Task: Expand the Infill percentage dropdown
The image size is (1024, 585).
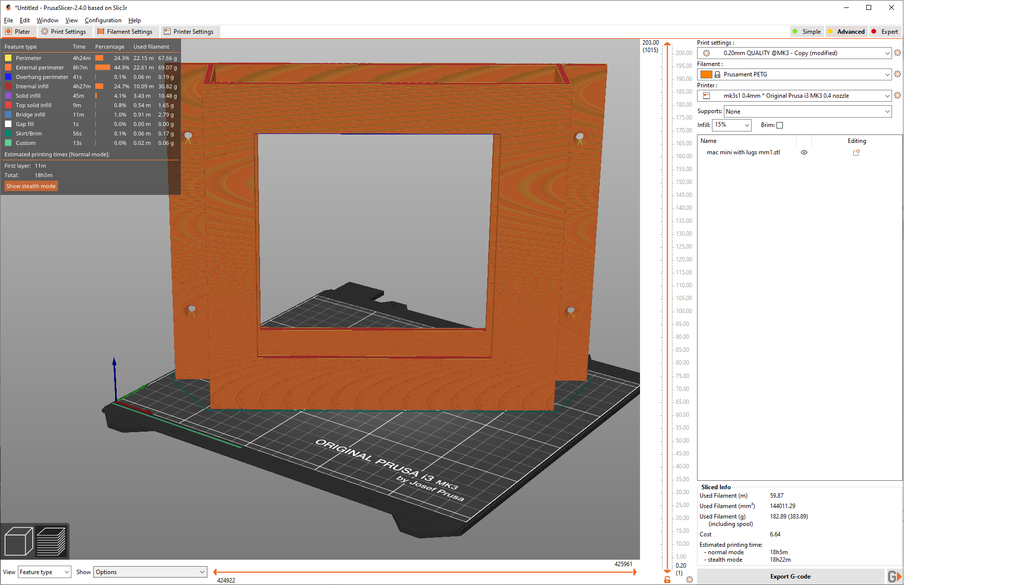Action: (x=731, y=125)
